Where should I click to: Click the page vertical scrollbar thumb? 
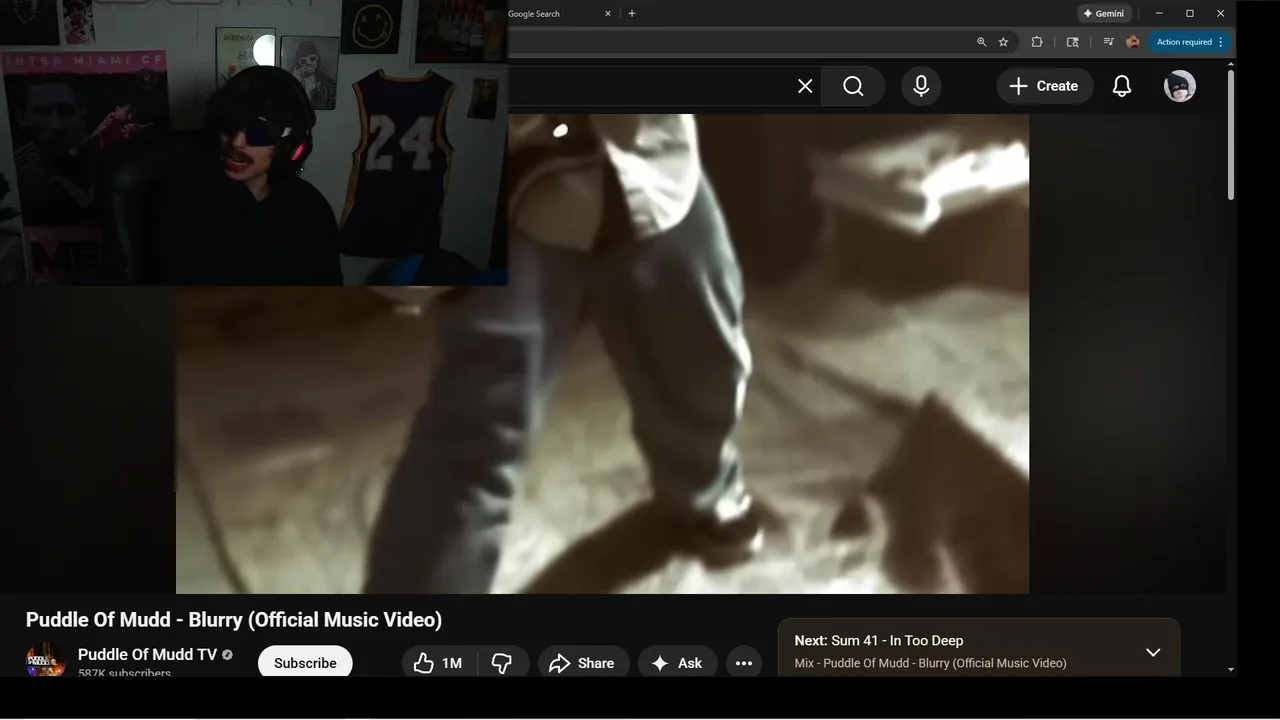point(1230,135)
